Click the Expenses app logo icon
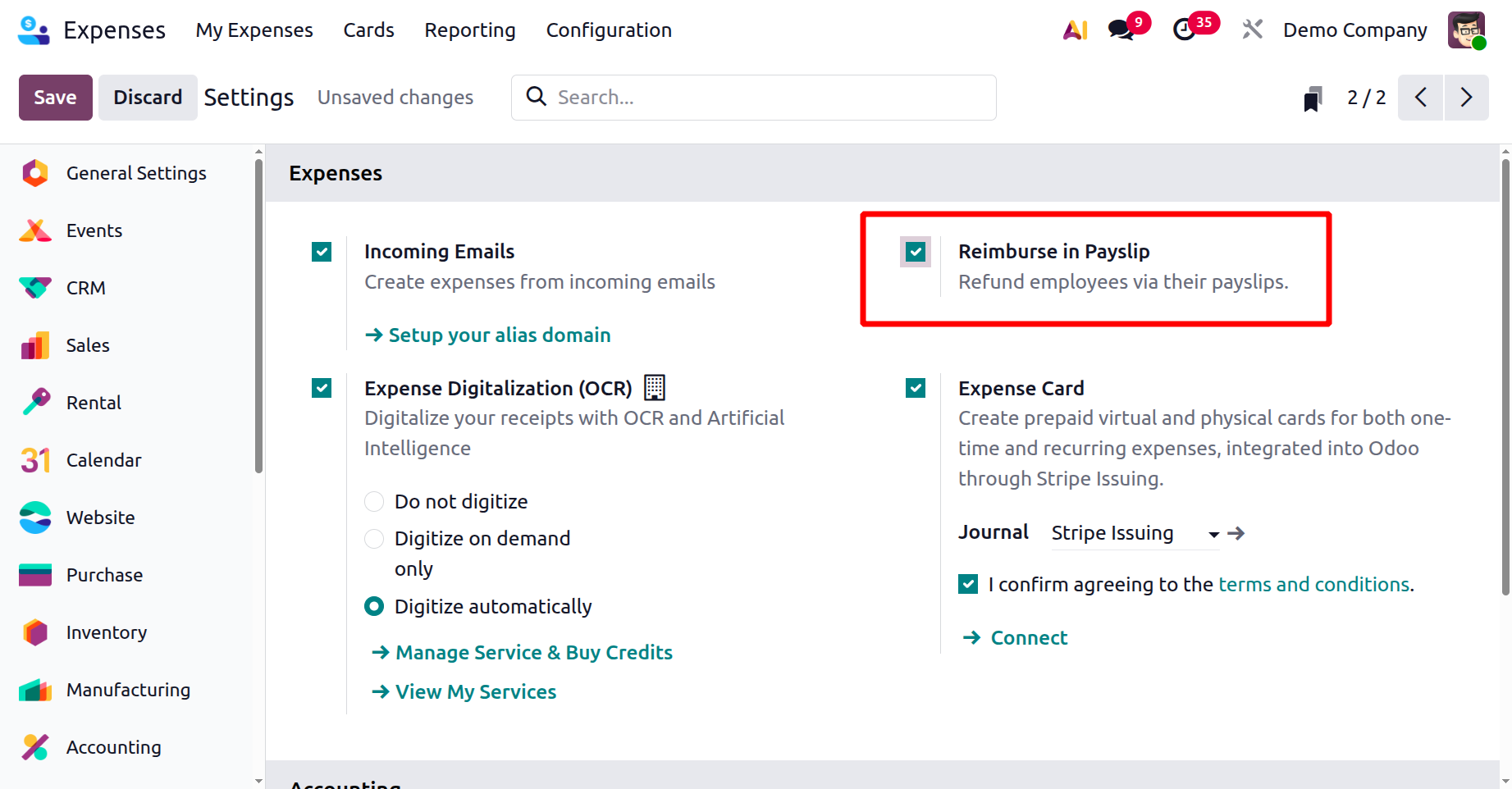The height and width of the screenshot is (789, 1512). (34, 30)
